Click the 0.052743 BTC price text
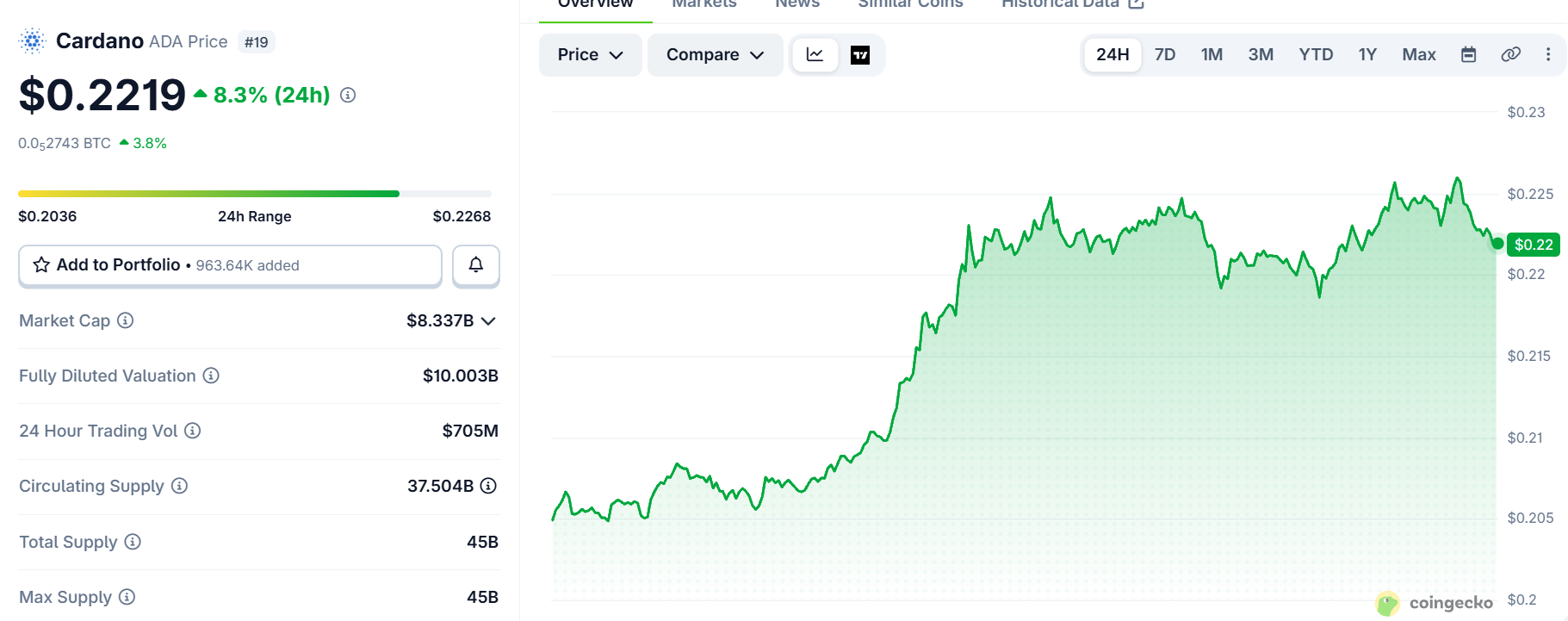 tap(65, 144)
